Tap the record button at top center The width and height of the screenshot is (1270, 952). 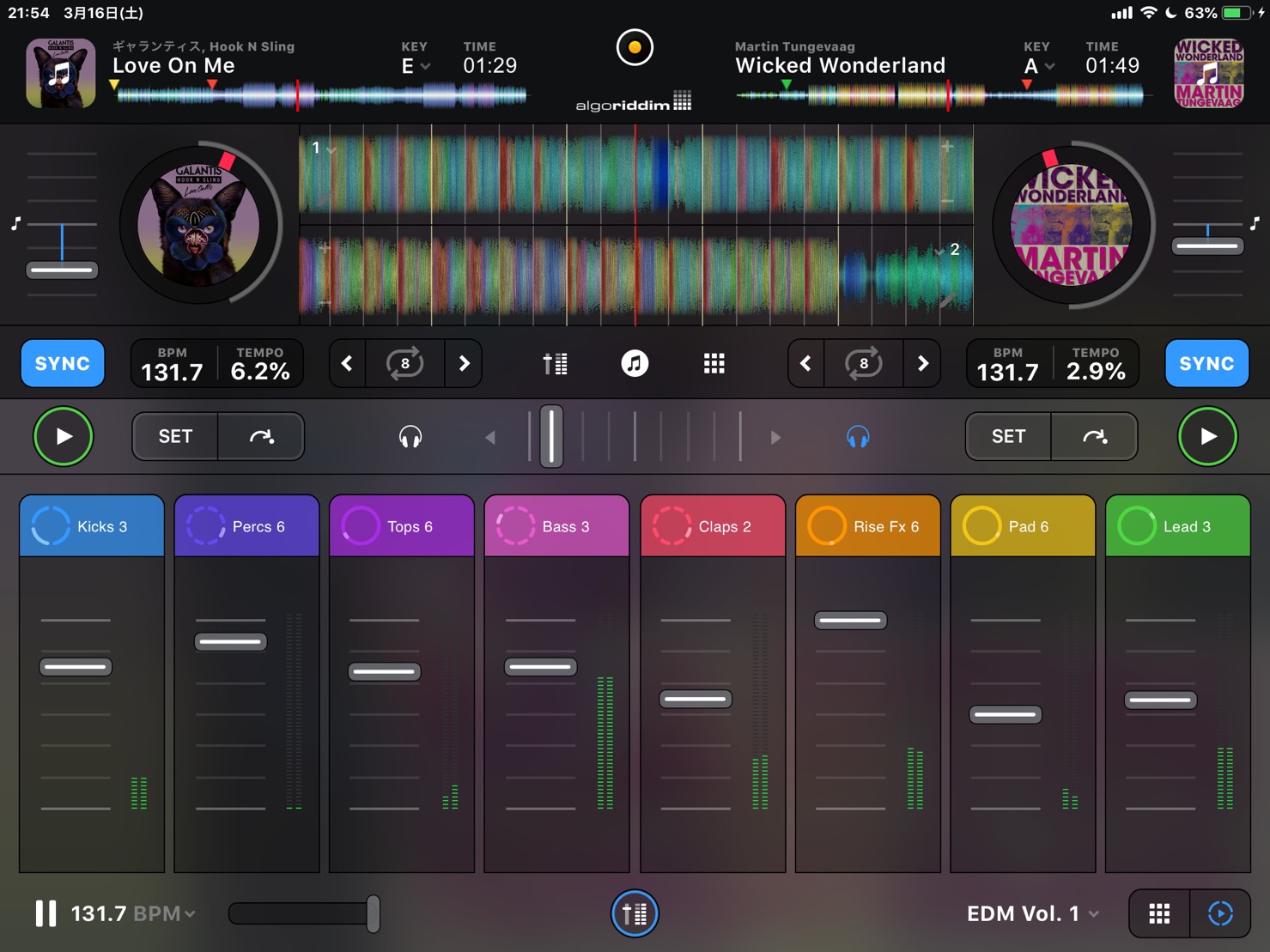(635, 47)
